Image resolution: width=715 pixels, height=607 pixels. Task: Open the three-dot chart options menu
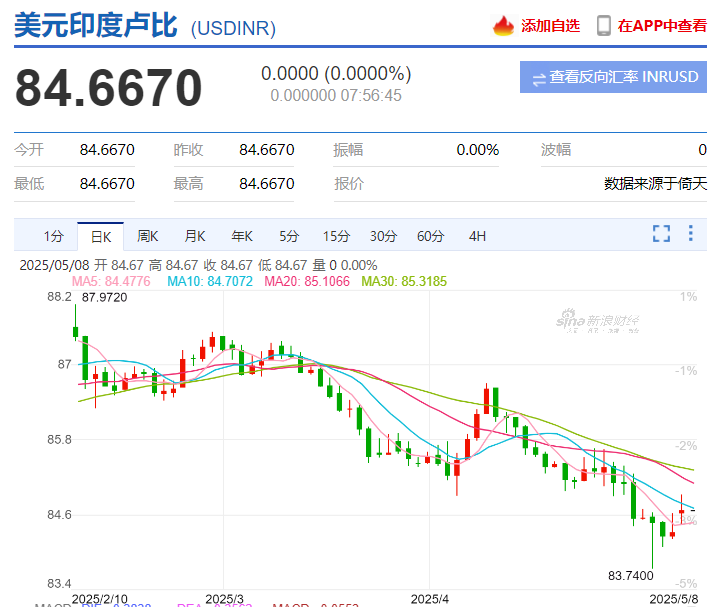pos(691,233)
